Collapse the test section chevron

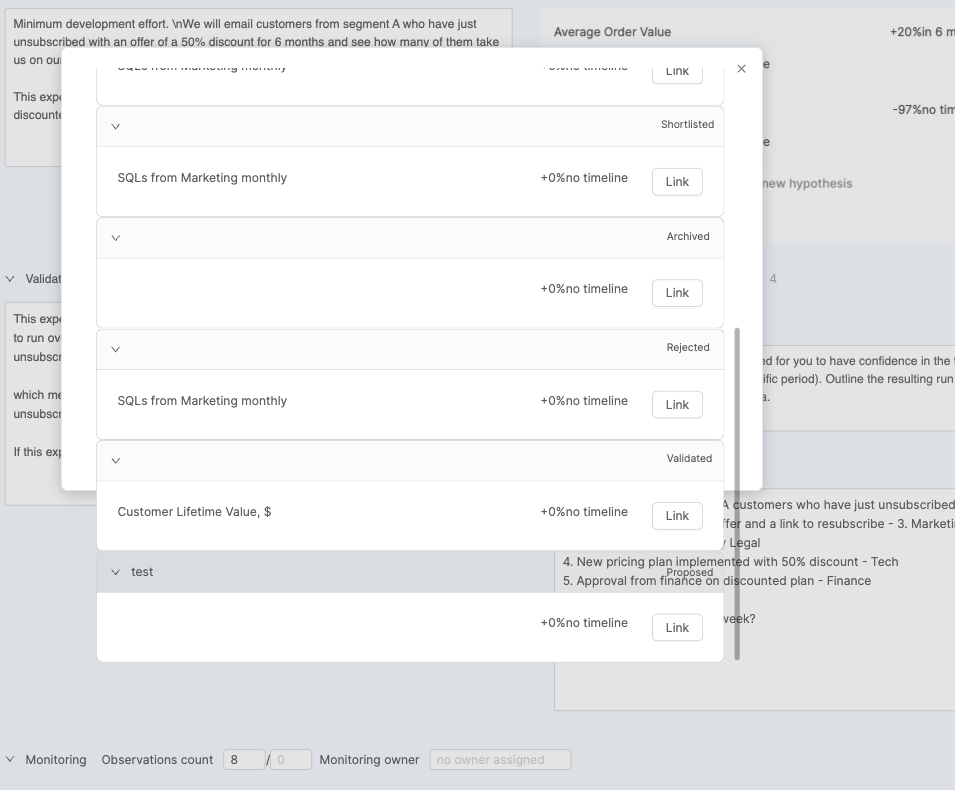[116, 572]
